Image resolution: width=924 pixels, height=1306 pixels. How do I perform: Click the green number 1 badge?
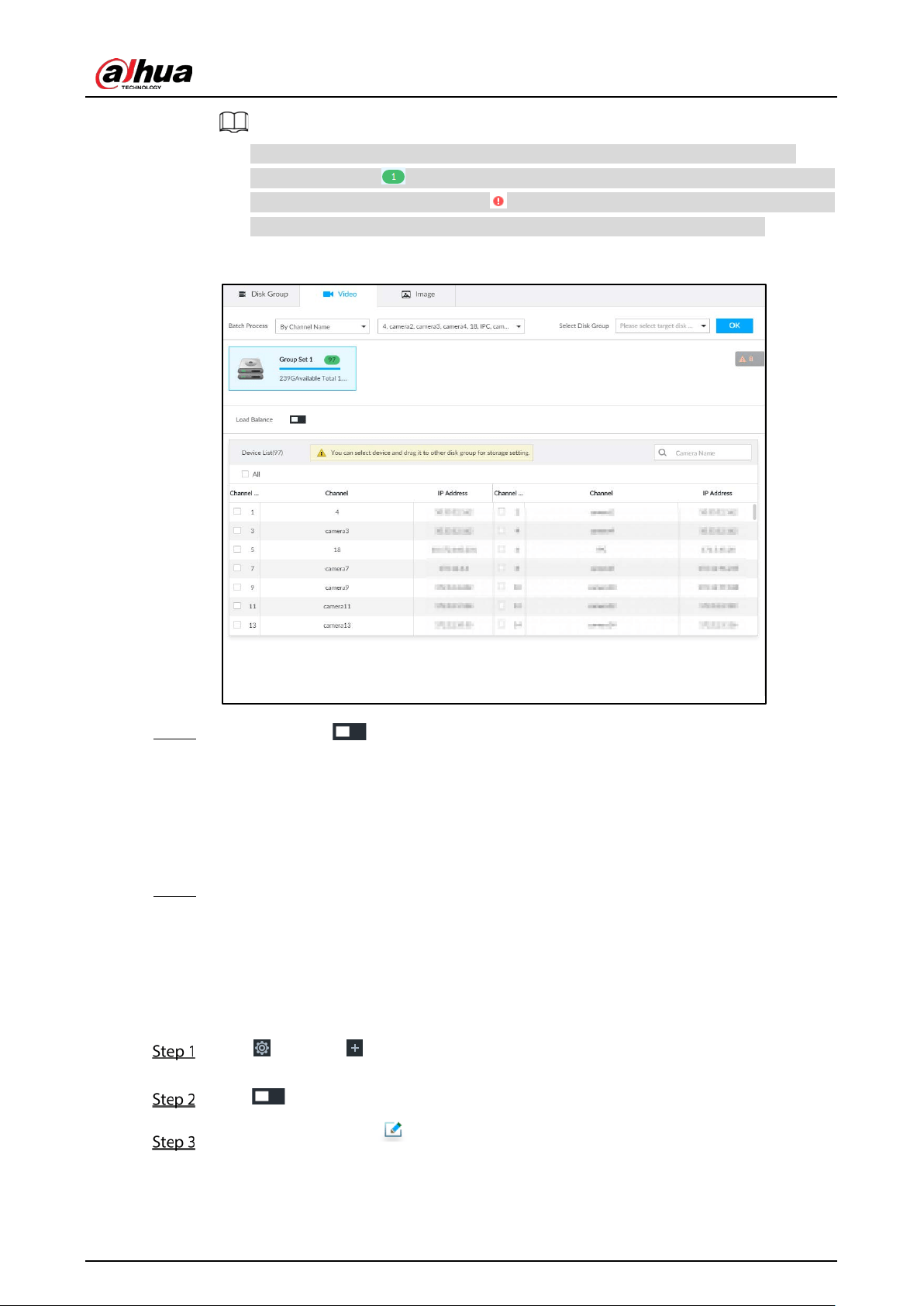pos(393,177)
